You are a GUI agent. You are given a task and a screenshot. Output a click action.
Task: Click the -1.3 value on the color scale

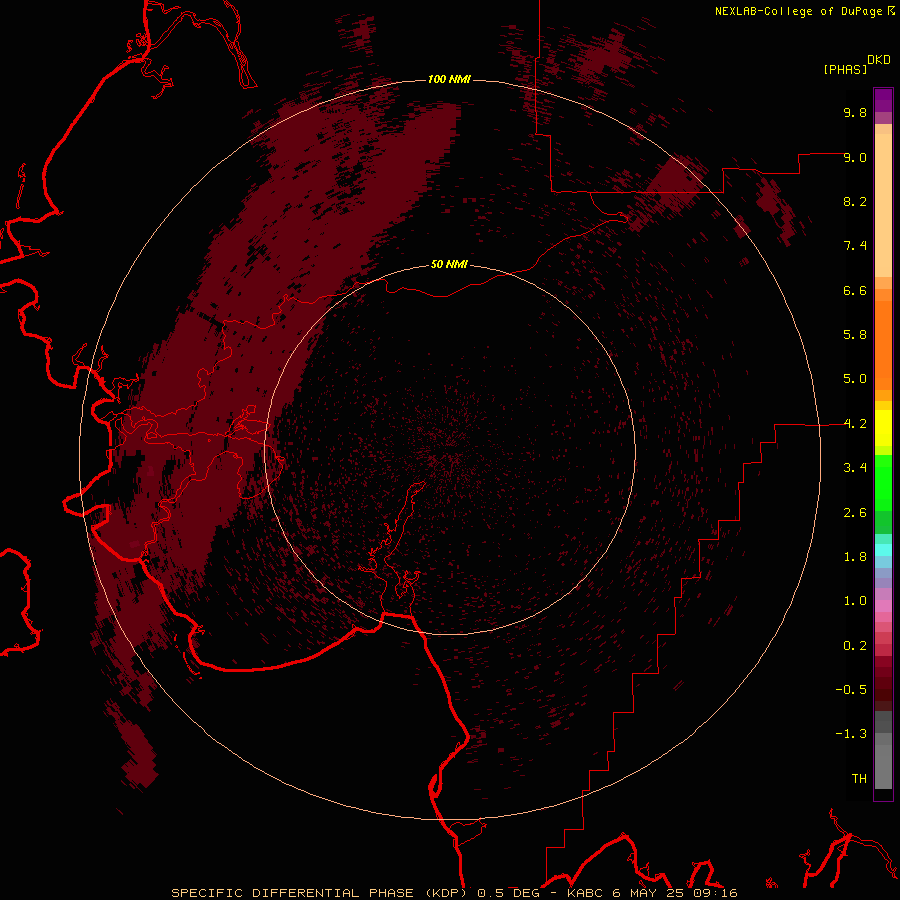[x=851, y=734]
